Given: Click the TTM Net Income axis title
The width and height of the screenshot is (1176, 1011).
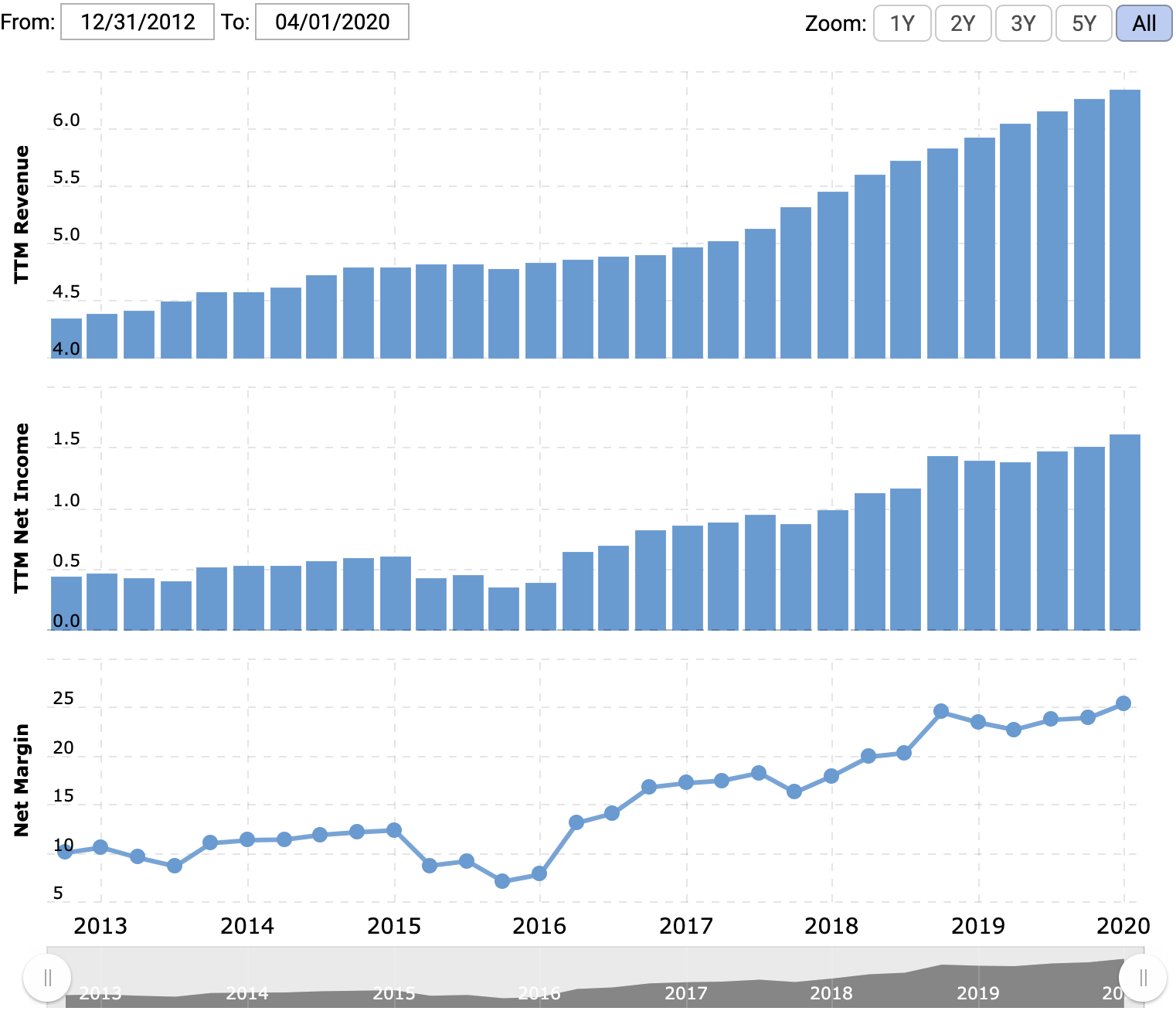Looking at the screenshot, I should (x=21, y=508).
